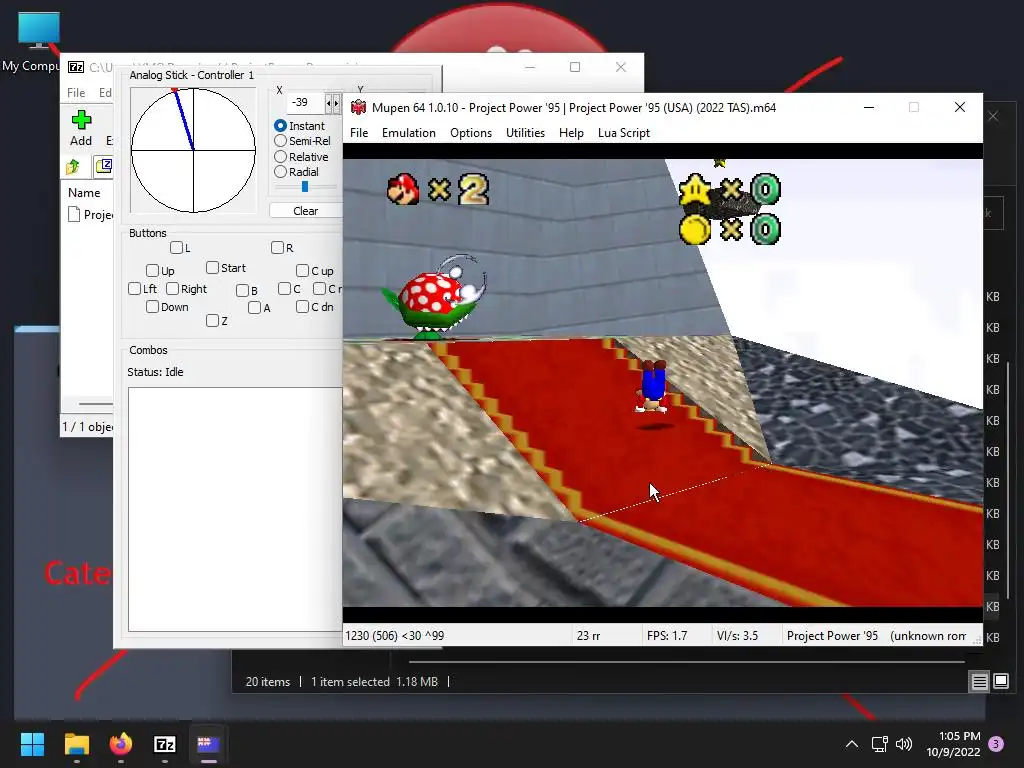
Task: Open network status tray icon
Action: pyautogui.click(x=879, y=744)
